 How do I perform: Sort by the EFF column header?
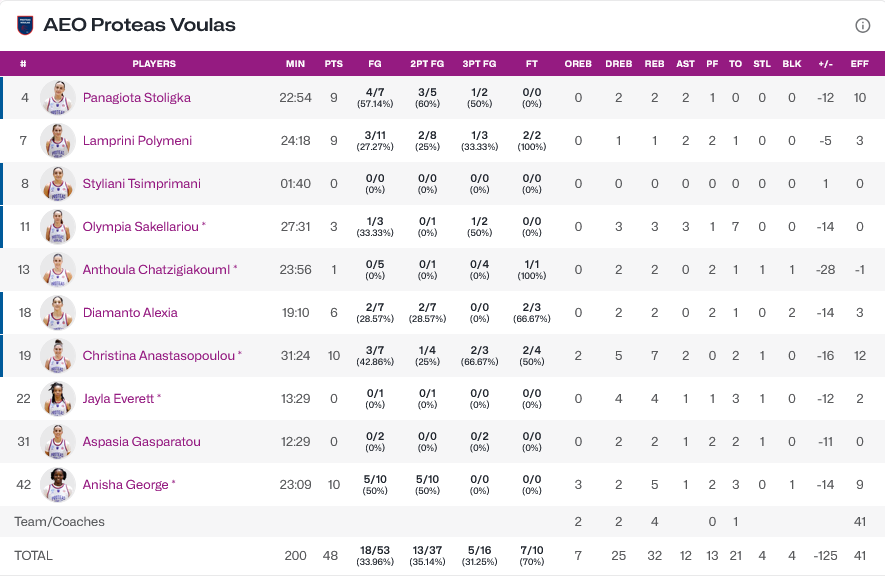coord(859,64)
